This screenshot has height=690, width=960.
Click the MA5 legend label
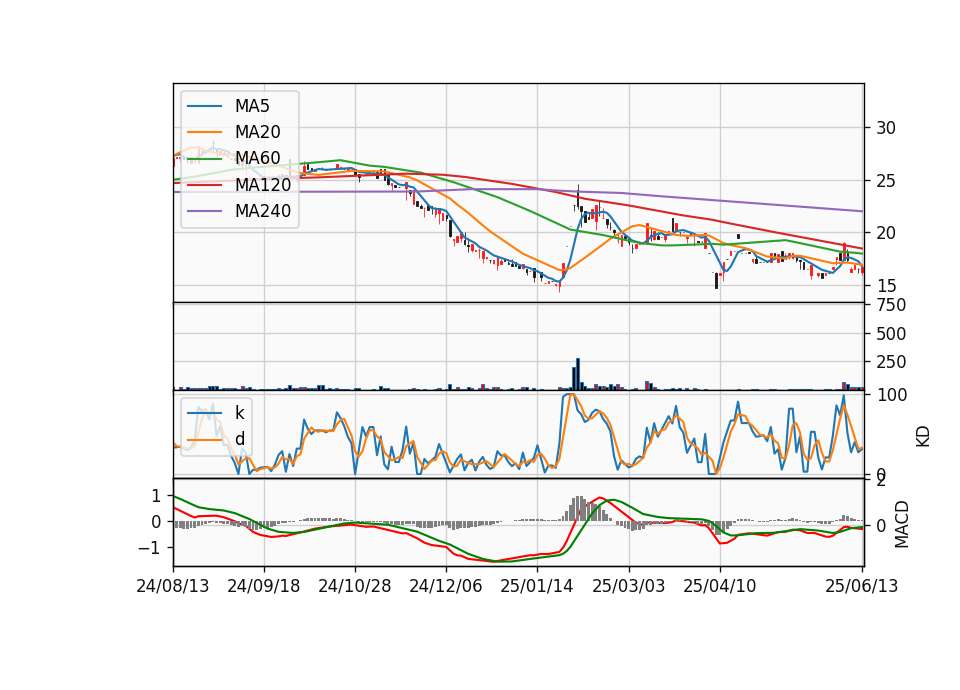click(x=252, y=106)
